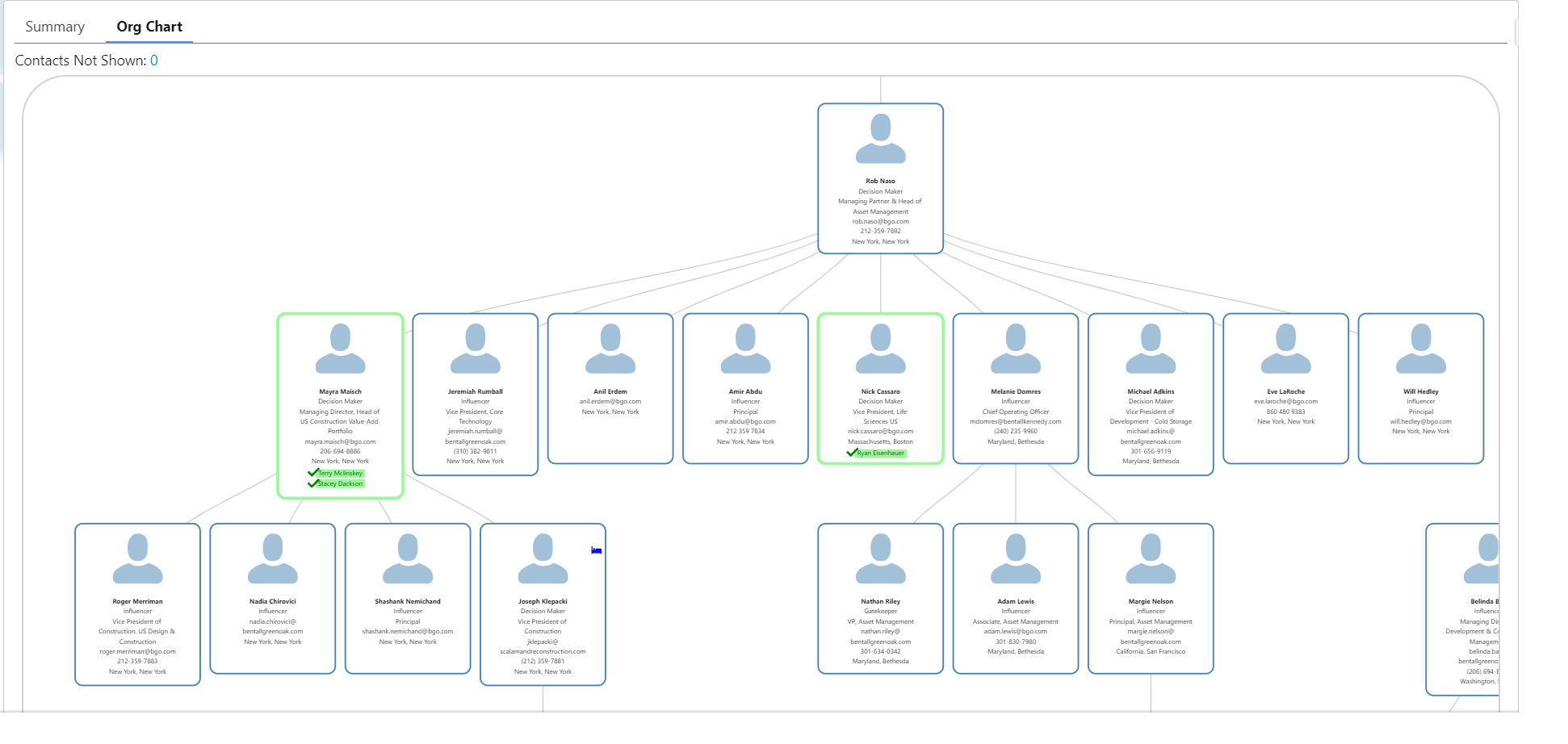Click the blue flag icon on Joseph Klepacki's card

tap(595, 550)
